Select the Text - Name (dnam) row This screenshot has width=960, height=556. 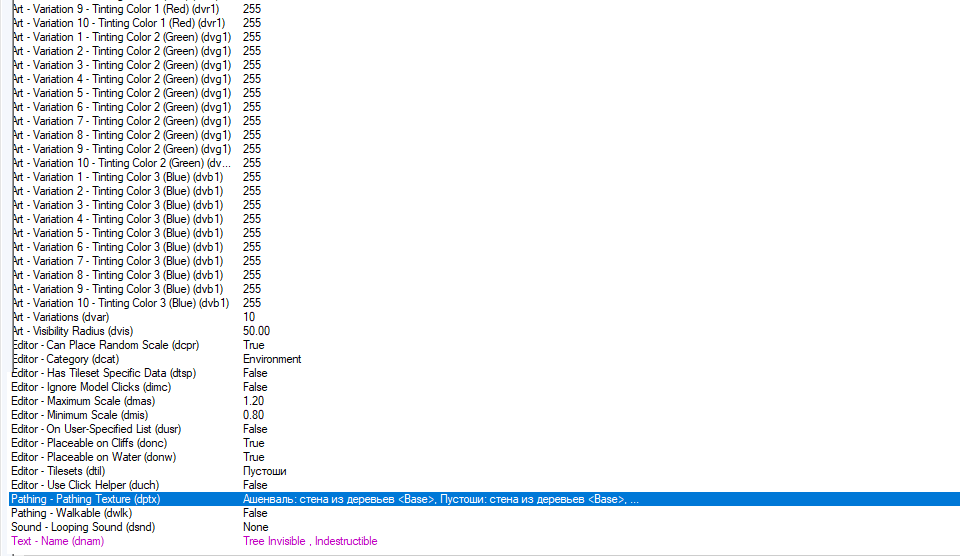[484, 541]
